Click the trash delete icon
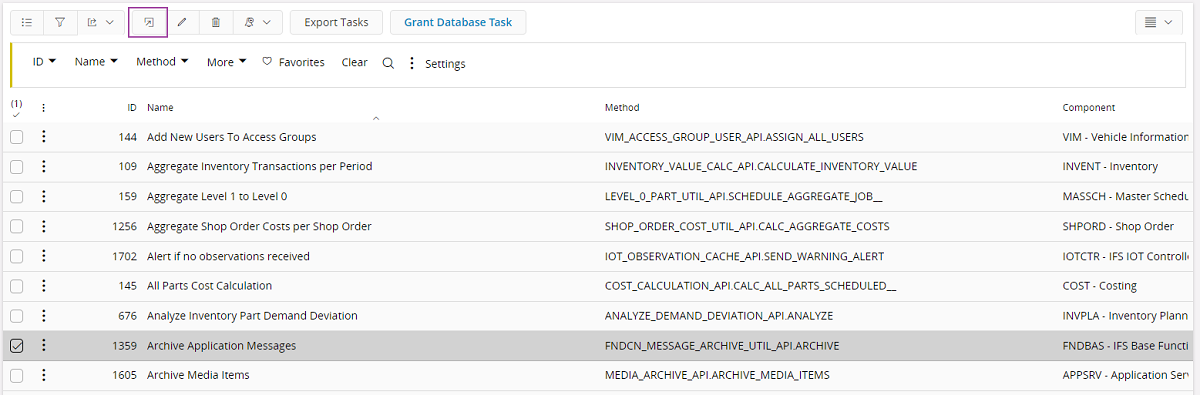 pos(216,22)
